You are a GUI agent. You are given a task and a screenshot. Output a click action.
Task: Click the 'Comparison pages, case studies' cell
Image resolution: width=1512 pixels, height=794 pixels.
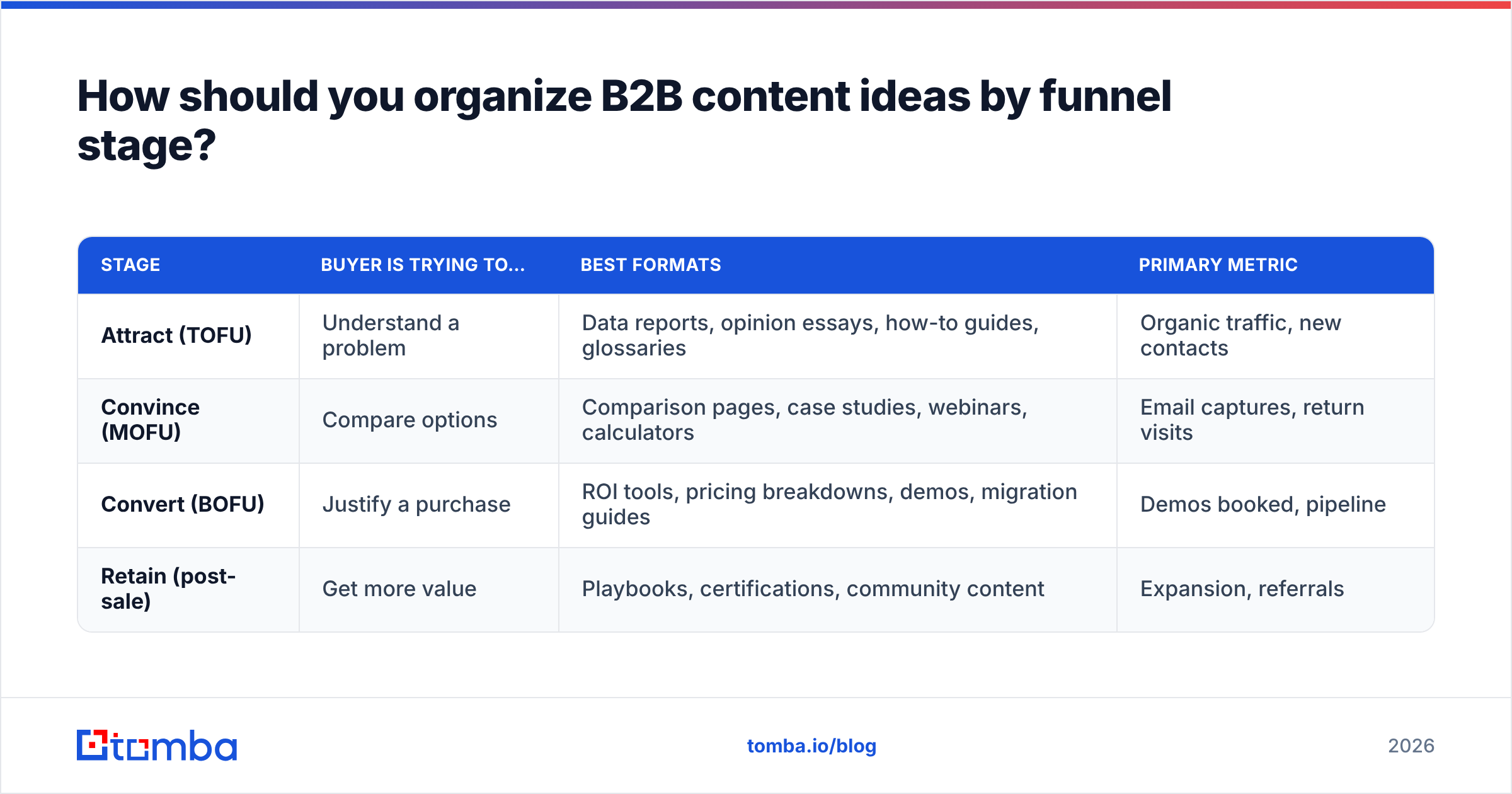coord(838,420)
